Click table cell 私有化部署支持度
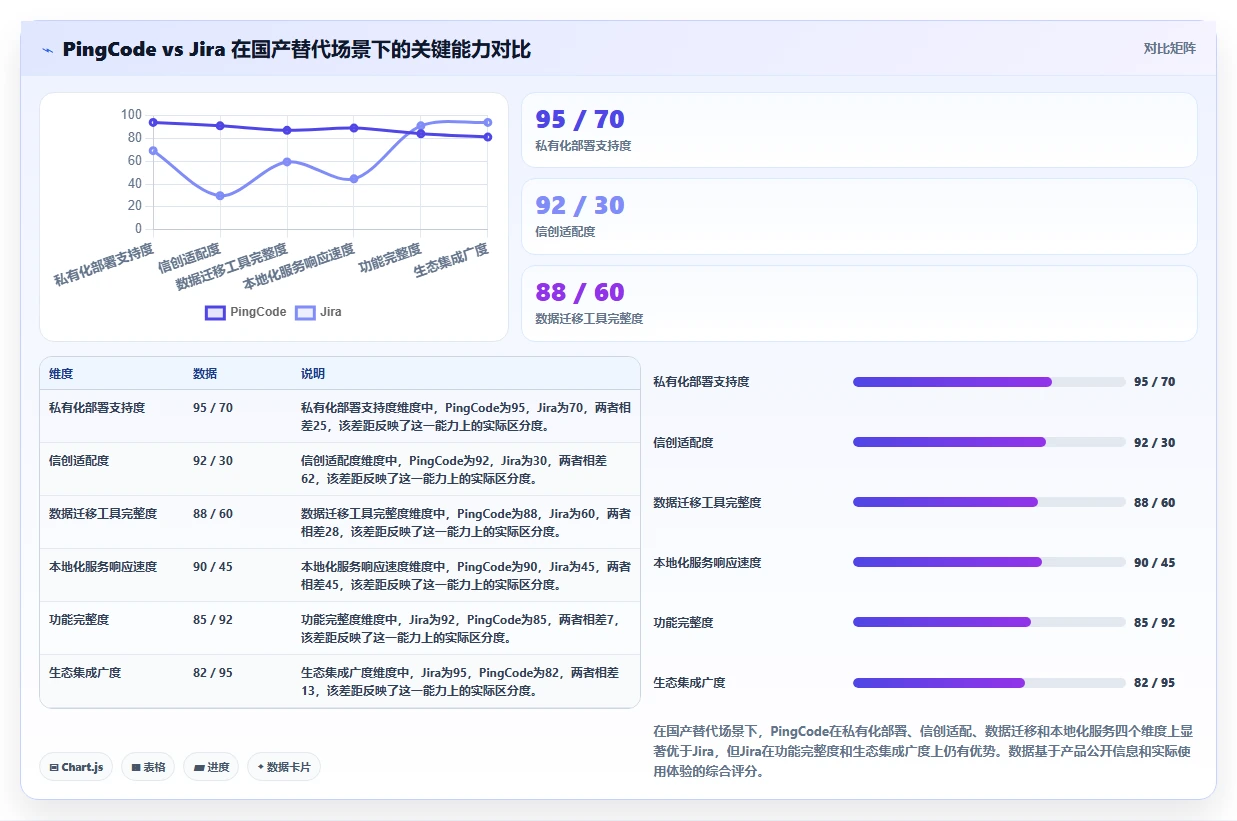This screenshot has width=1237, height=821. point(97,408)
